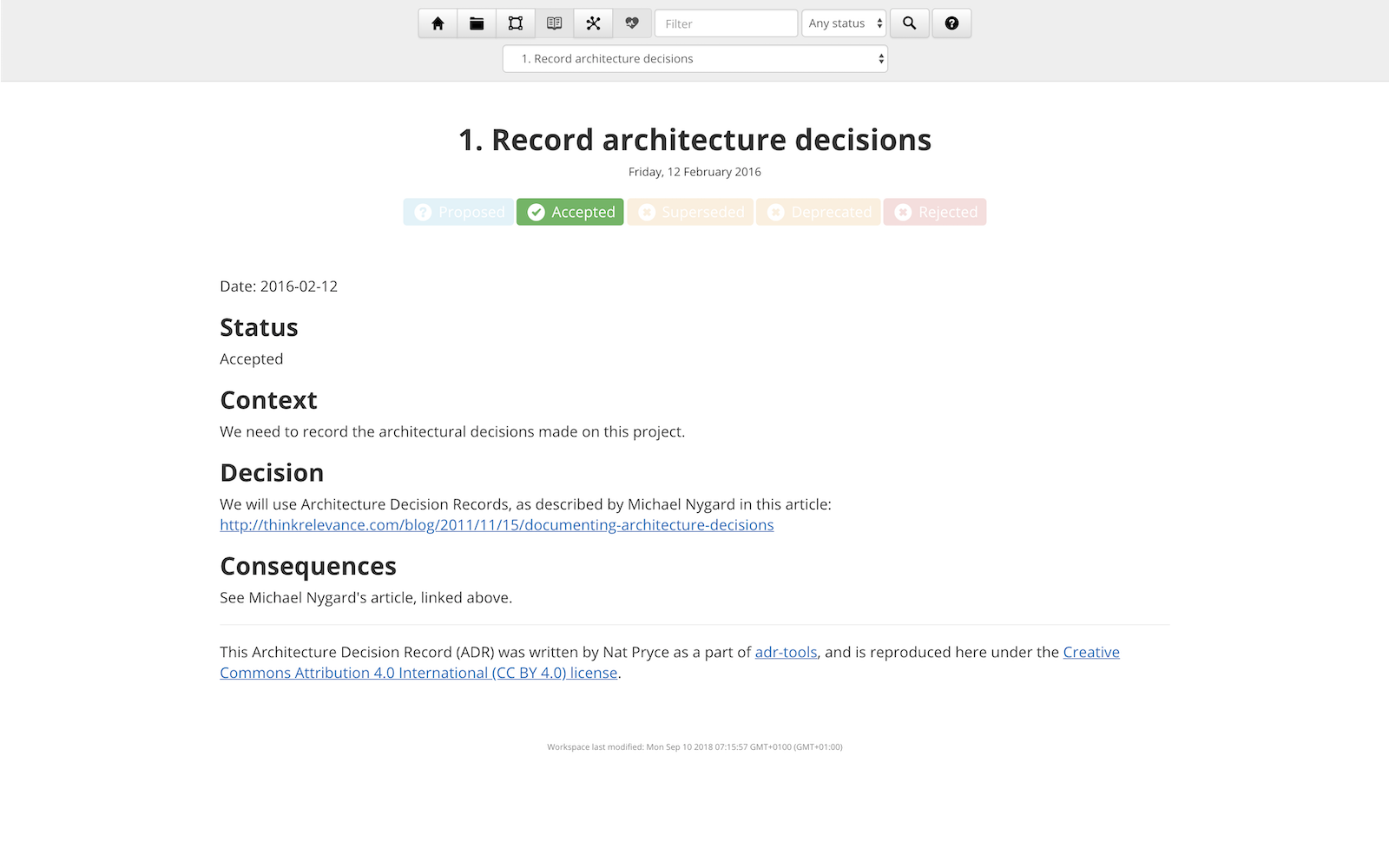Click inside the Filter text field
The image size is (1389, 868).
pyautogui.click(x=726, y=23)
